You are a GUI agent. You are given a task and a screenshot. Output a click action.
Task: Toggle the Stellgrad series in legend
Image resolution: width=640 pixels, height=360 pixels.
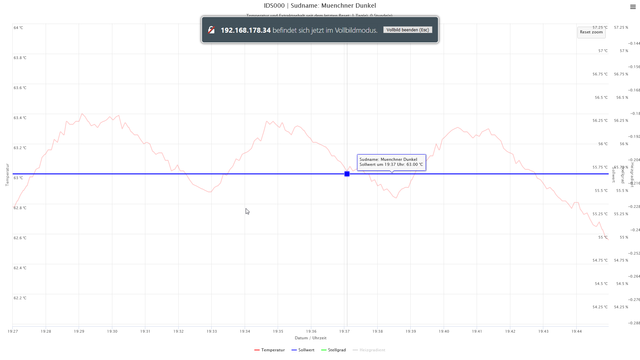point(333,350)
